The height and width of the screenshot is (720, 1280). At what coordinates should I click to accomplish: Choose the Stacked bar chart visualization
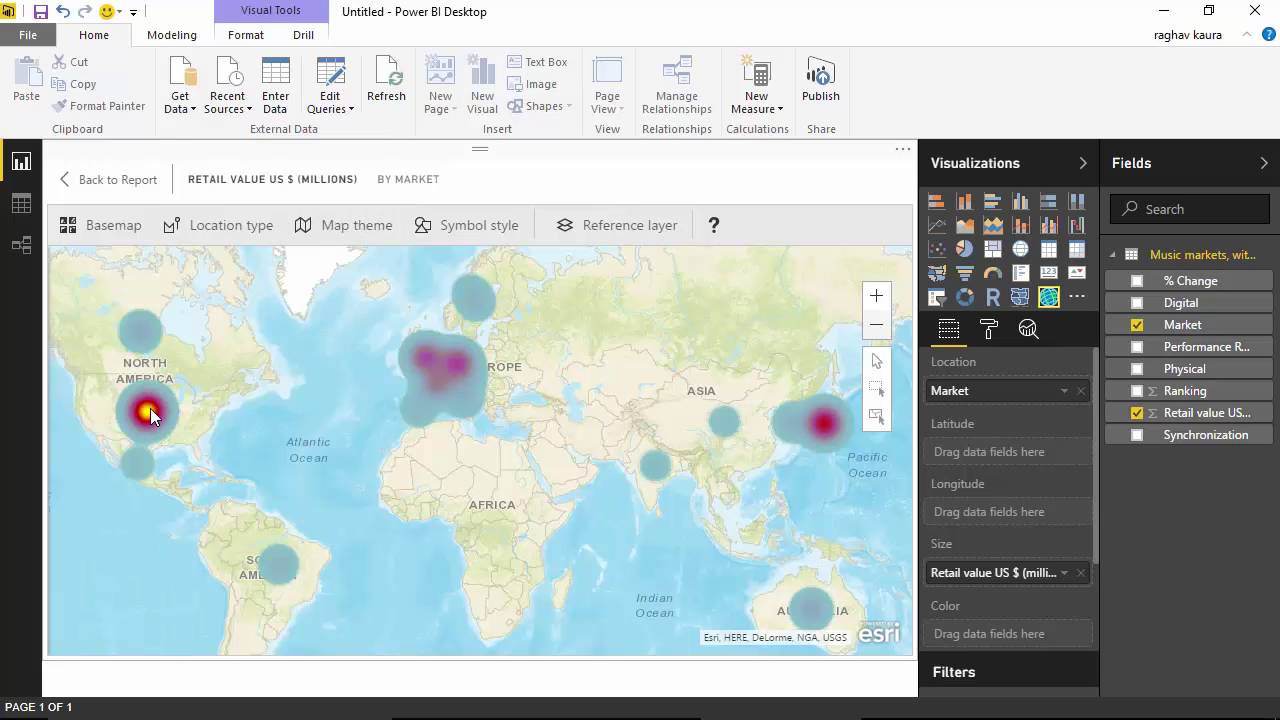(937, 201)
